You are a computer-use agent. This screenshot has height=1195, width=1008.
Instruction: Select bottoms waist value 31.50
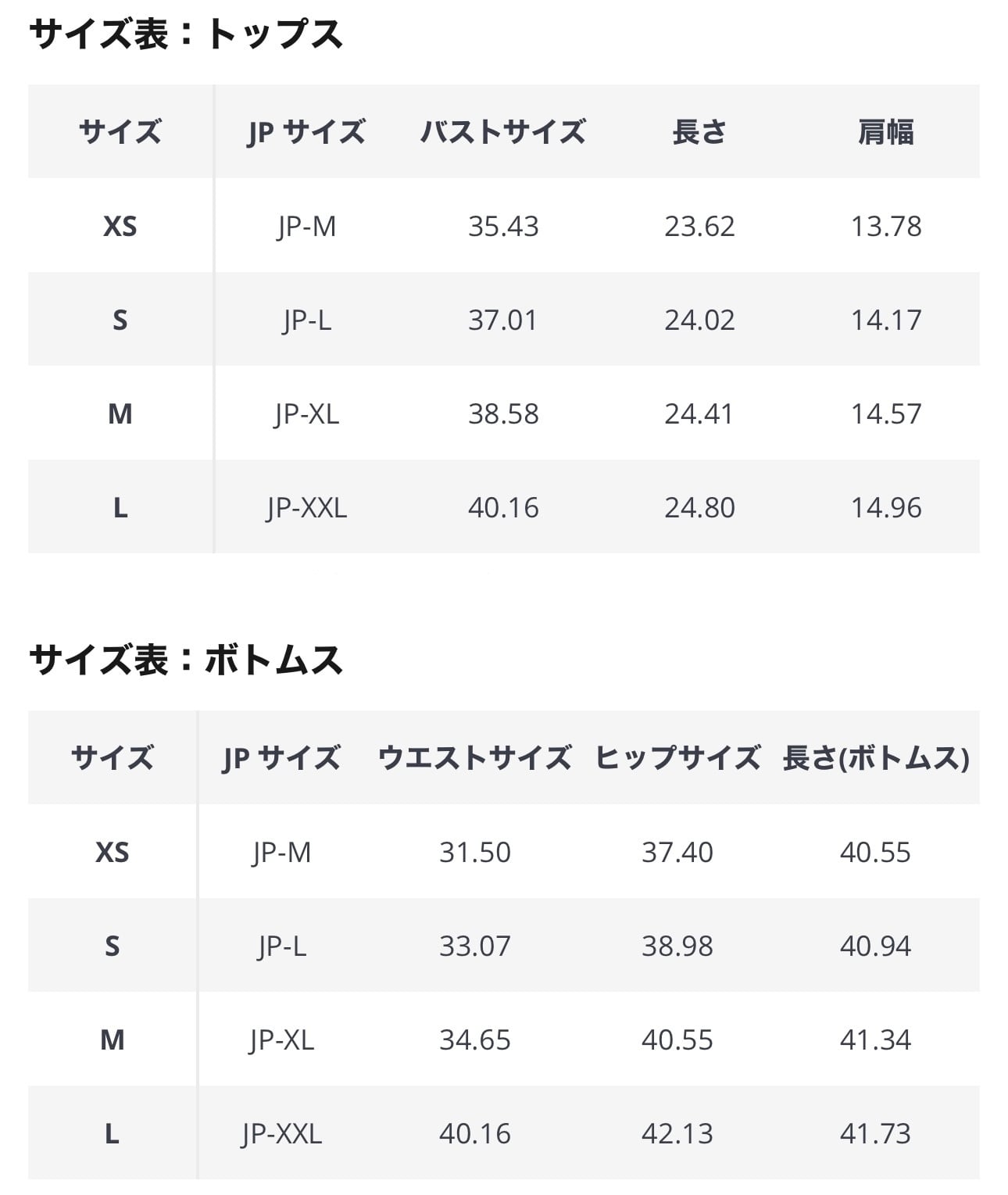(474, 851)
